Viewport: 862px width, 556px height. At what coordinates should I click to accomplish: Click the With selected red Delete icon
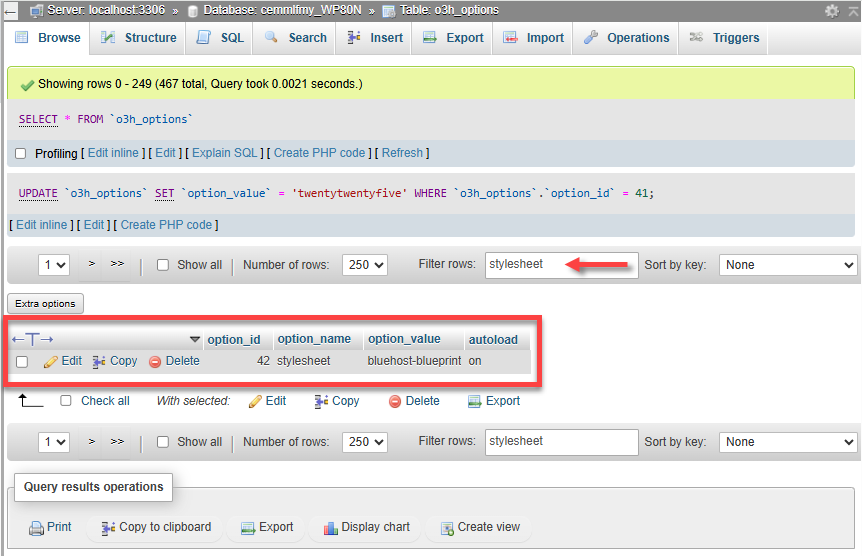pyautogui.click(x=395, y=401)
